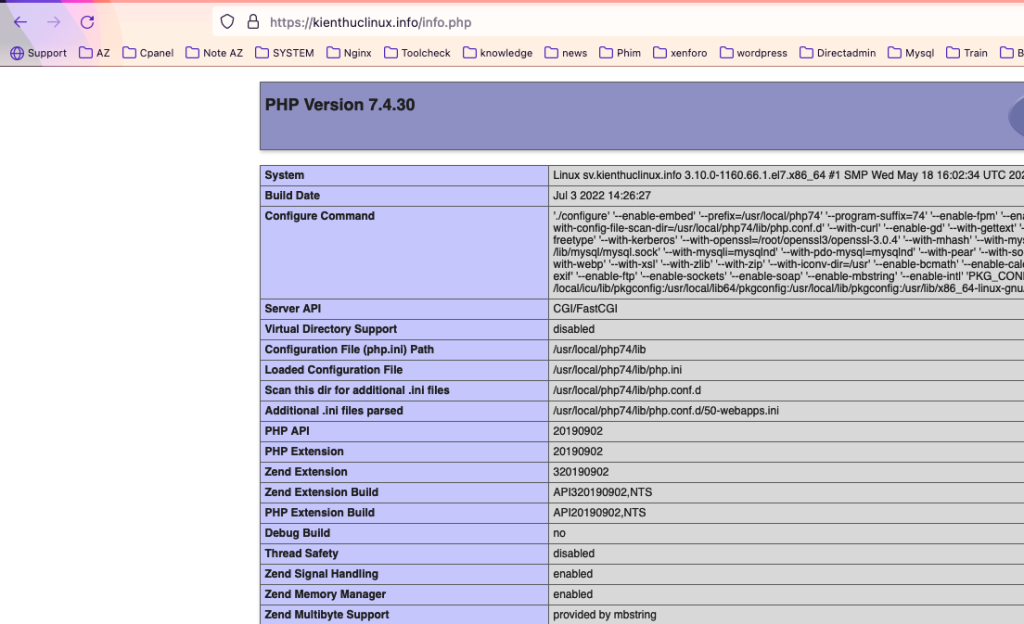Reload the page with refresh icon
The height and width of the screenshot is (624, 1024).
(x=87, y=22)
